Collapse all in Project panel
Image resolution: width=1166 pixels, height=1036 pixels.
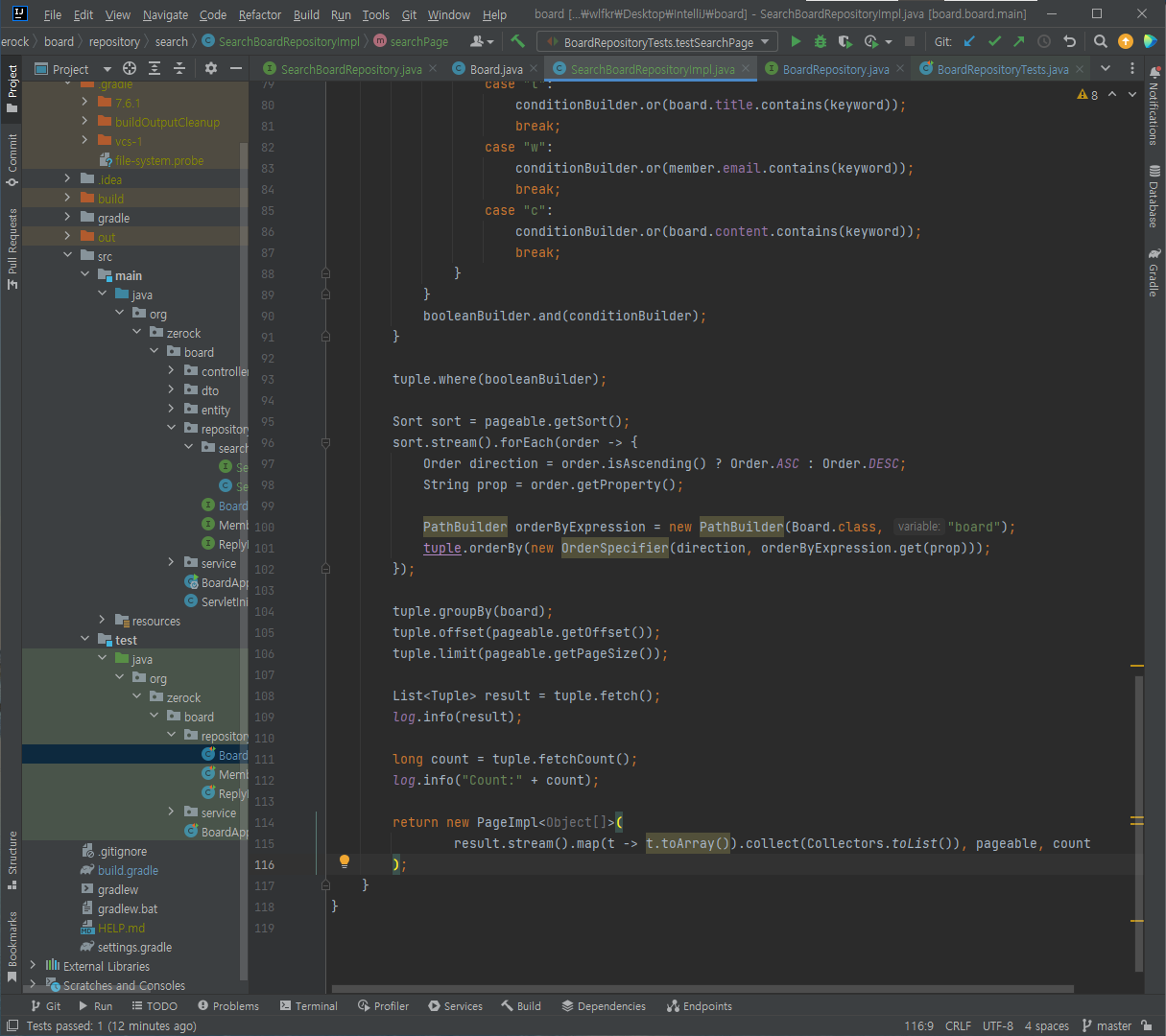click(x=179, y=68)
